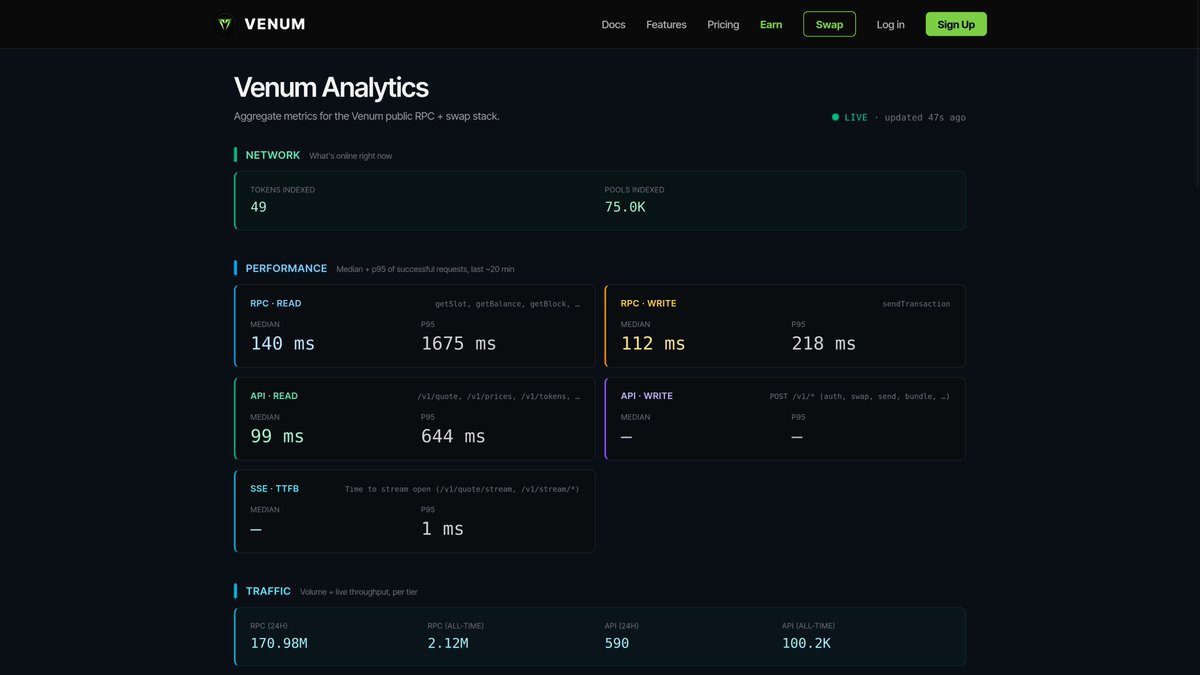Click the Tokens Indexed value 49
1200x675 pixels.
(x=258, y=207)
